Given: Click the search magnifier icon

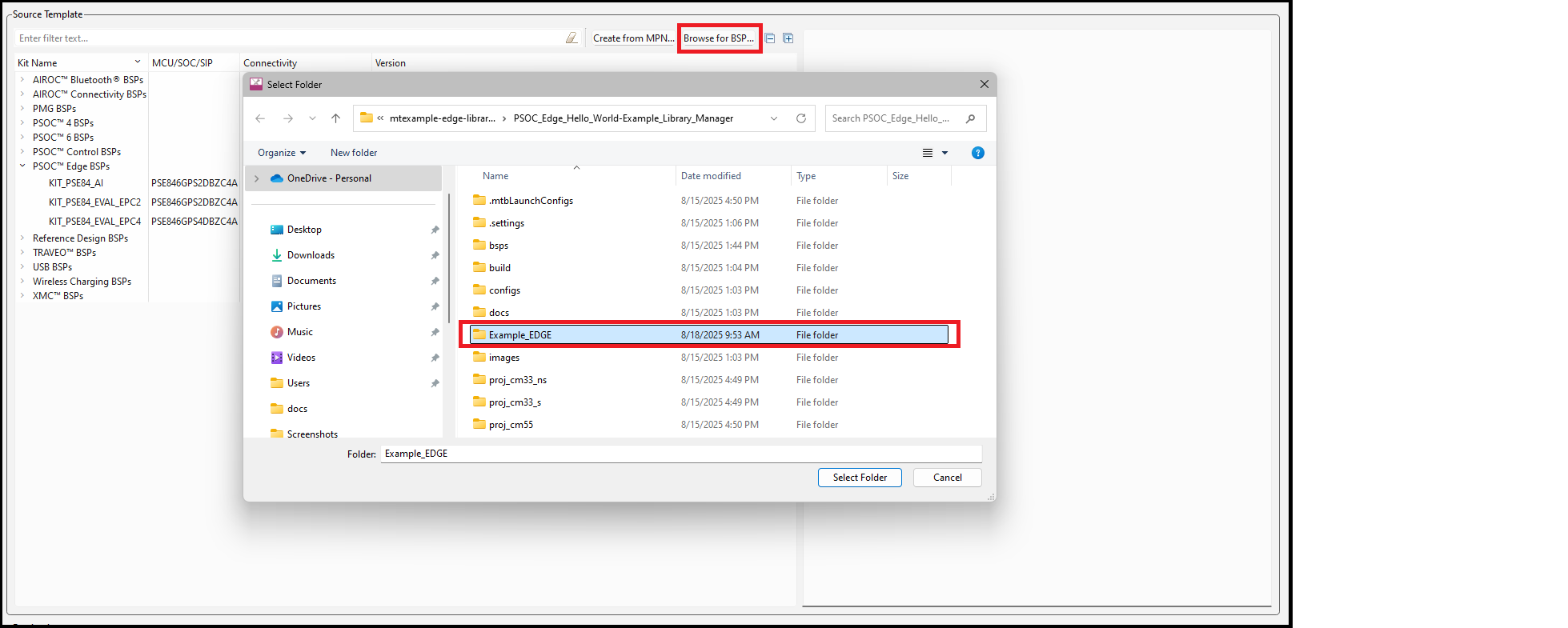Looking at the screenshot, I should (971, 118).
